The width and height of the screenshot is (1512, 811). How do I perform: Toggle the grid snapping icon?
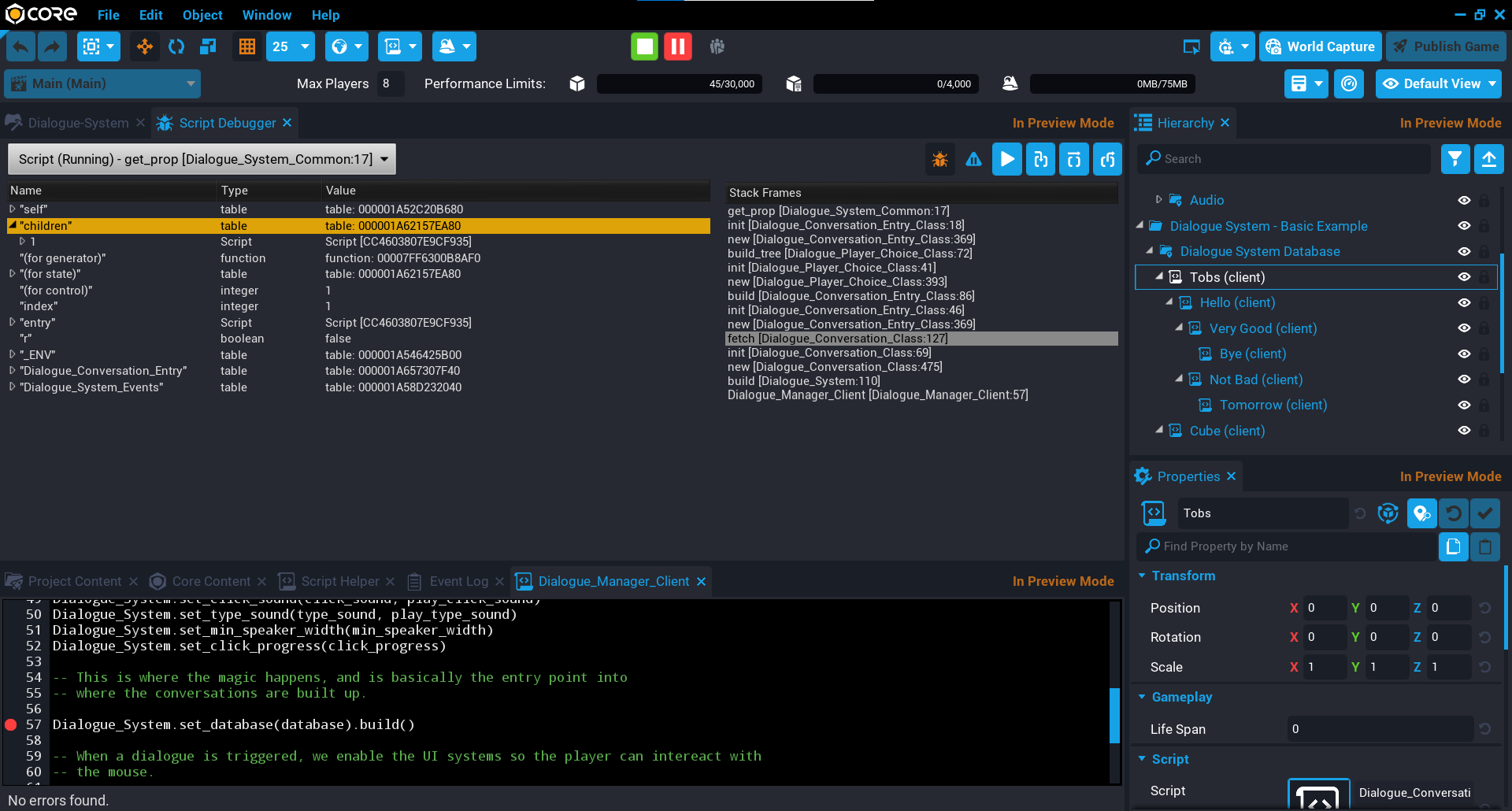point(247,46)
